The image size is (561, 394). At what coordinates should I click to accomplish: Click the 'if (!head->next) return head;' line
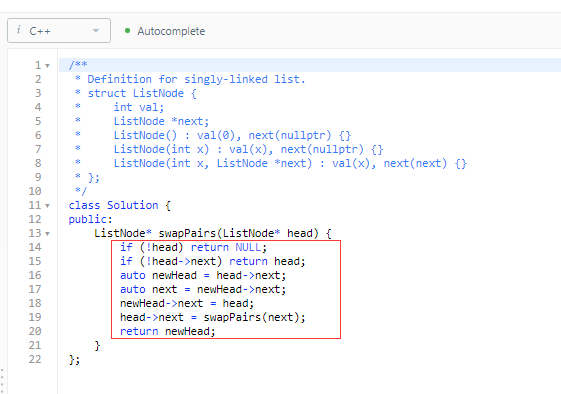point(213,261)
